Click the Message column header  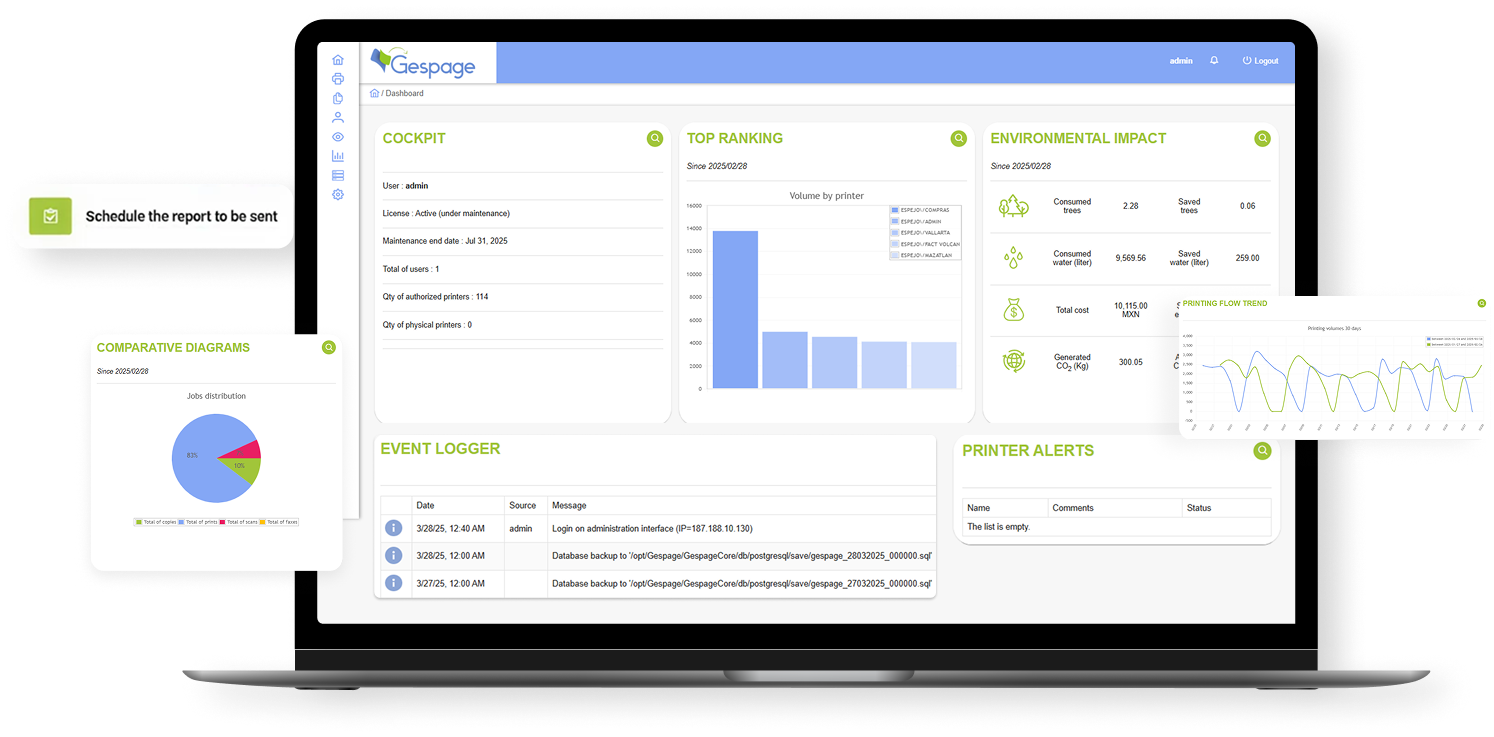tap(569, 505)
